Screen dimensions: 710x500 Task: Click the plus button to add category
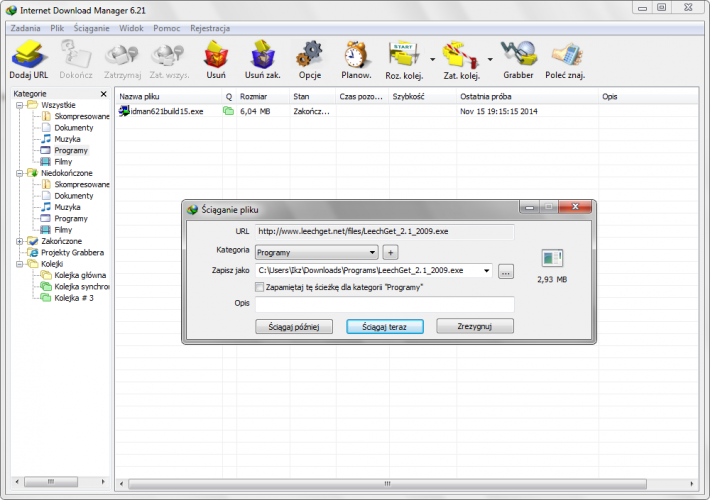click(x=391, y=252)
